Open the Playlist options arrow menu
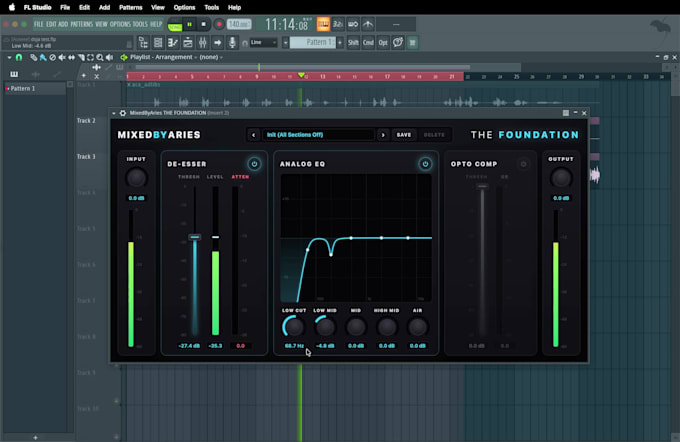680x442 pixels. (9, 57)
